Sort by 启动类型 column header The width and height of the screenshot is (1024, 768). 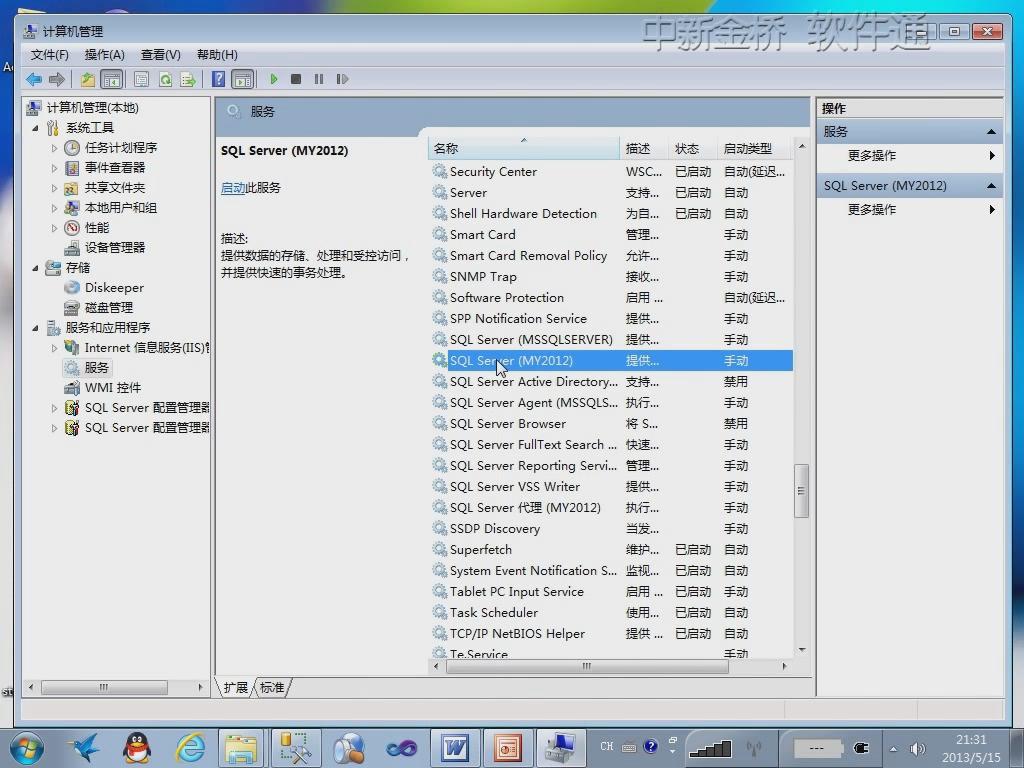(755, 148)
